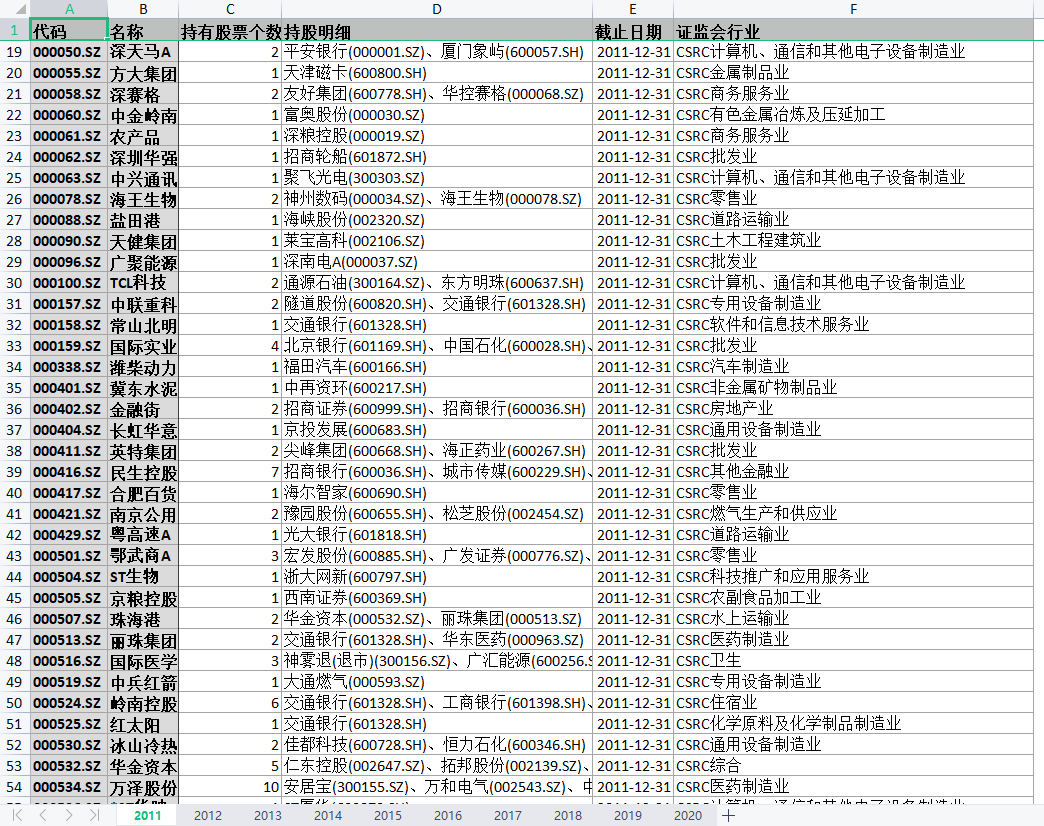Click the 证监会行业 header cell

tap(854, 31)
